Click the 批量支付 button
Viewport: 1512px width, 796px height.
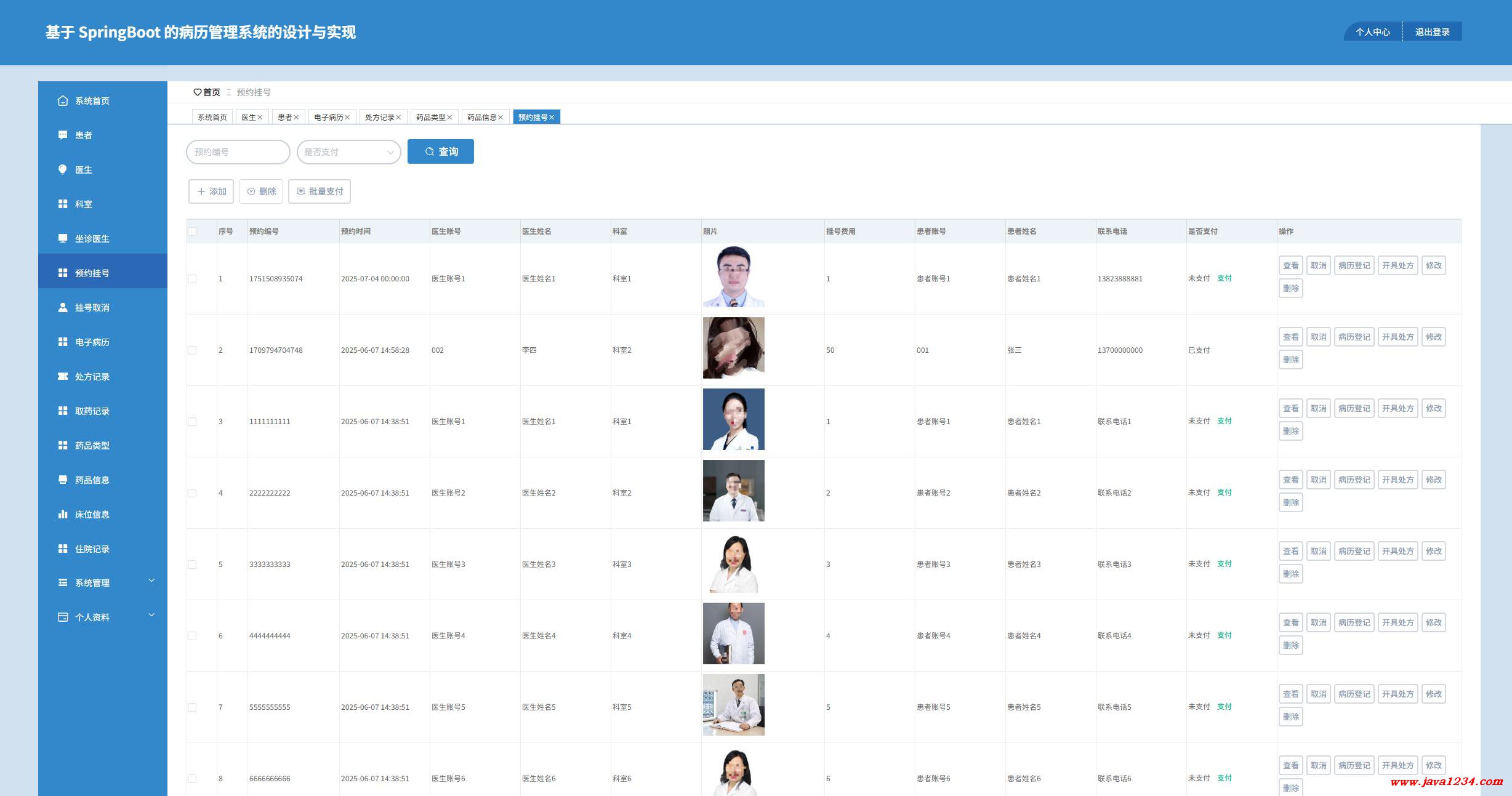coord(320,191)
